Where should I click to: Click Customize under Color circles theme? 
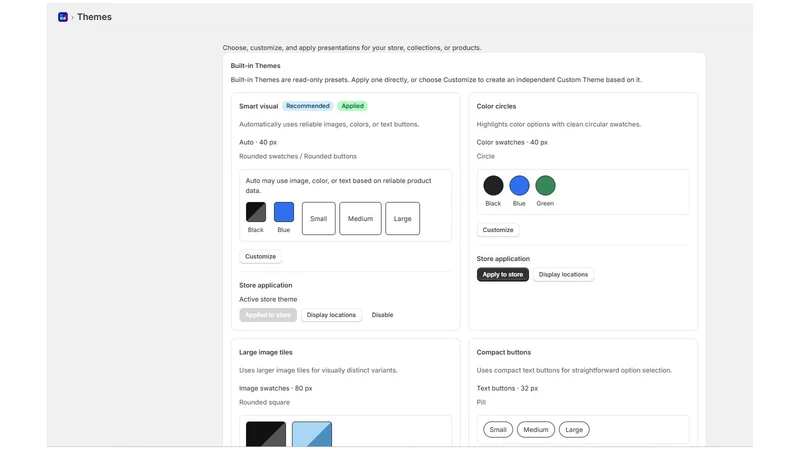pos(498,230)
